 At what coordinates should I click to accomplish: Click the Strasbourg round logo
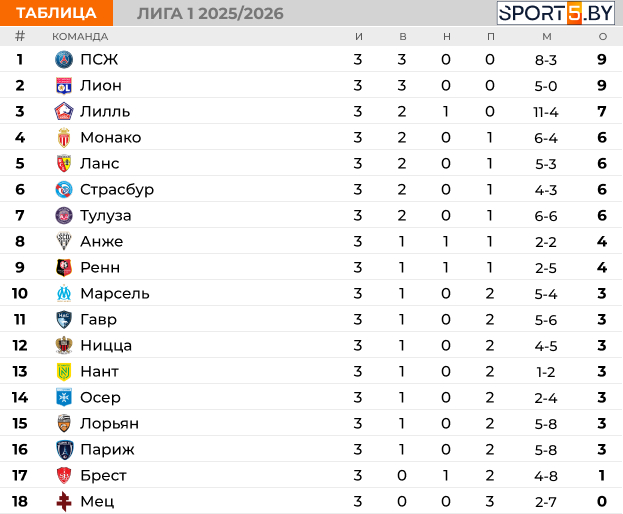coord(64,189)
